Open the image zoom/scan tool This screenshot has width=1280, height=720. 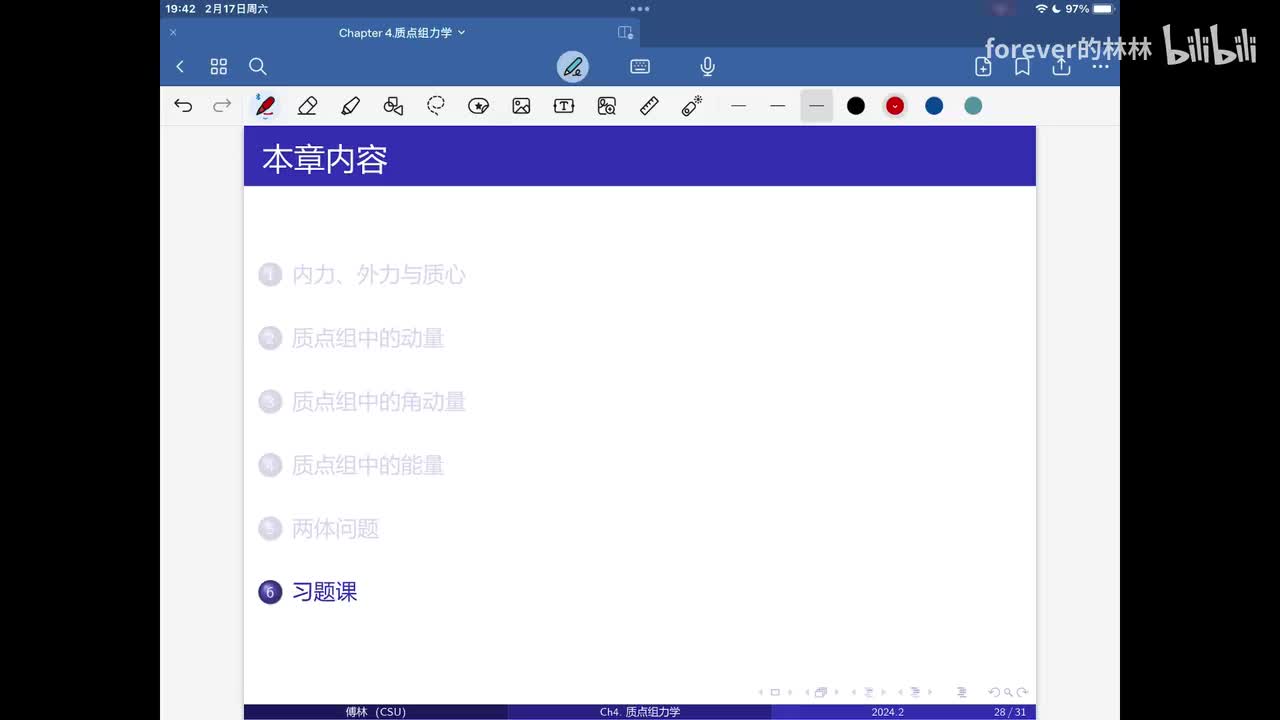(607, 105)
